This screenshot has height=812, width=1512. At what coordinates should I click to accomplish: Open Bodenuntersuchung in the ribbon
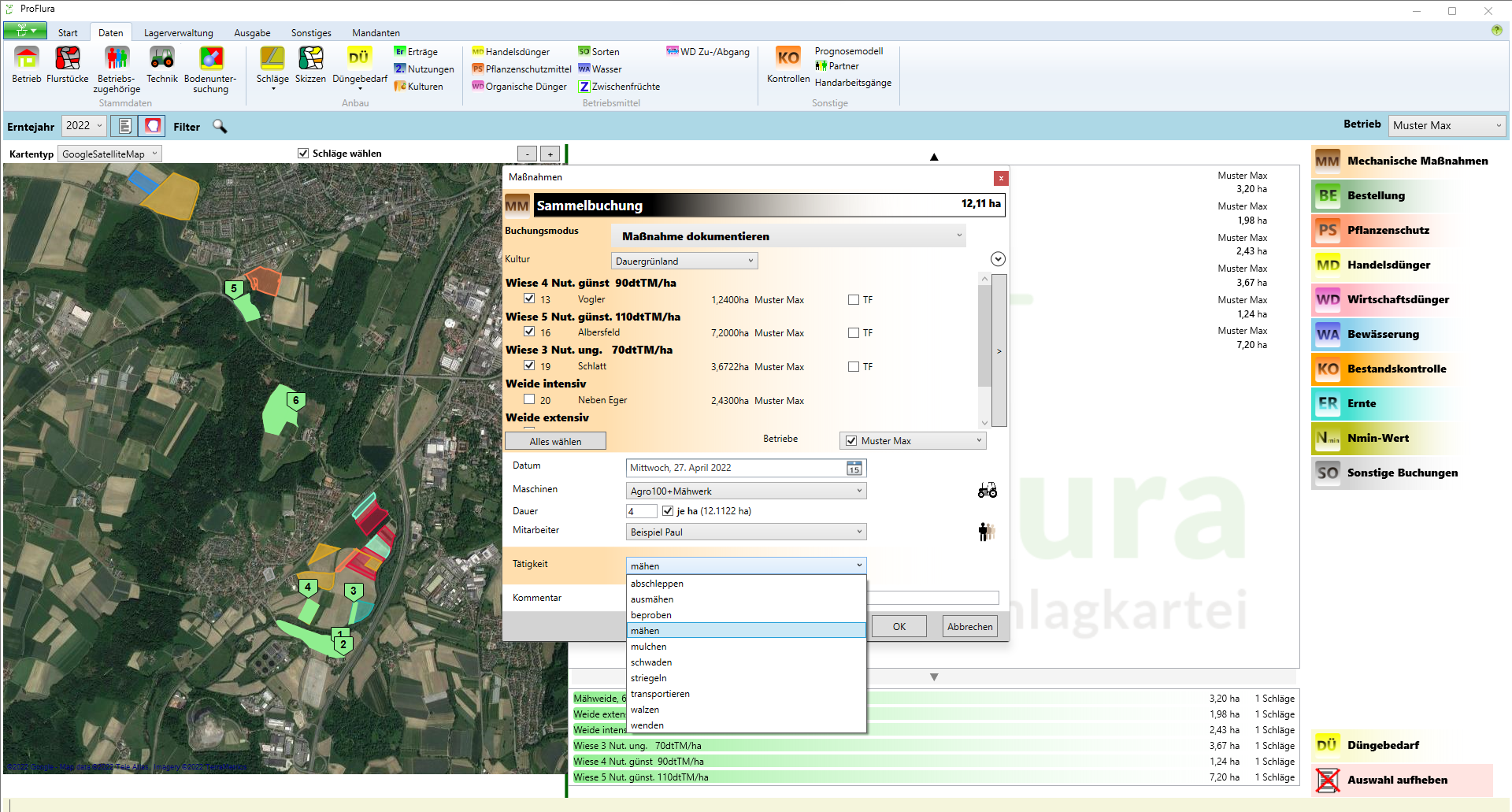210,59
